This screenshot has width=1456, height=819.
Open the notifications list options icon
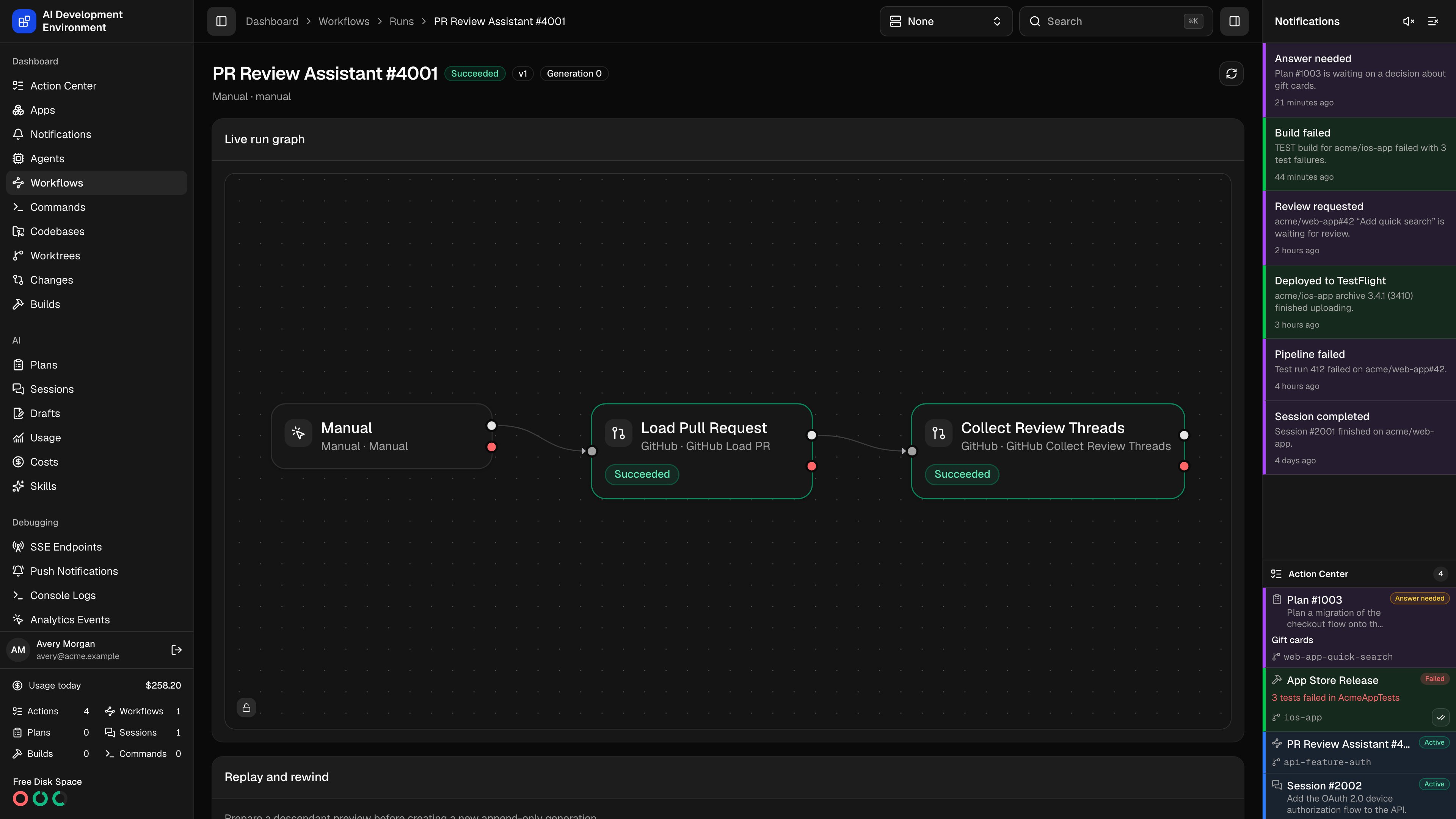click(1433, 22)
